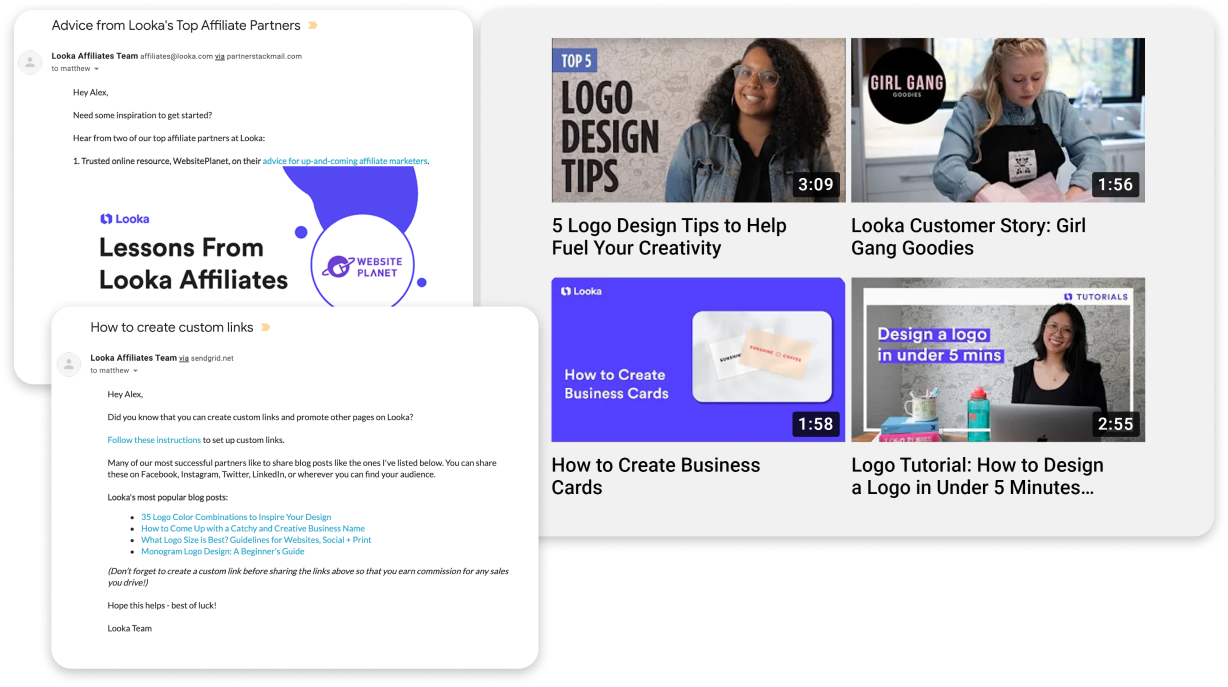Click the "Looka Team" signature
Image resolution: width=1228 pixels, height=687 pixels.
[130, 628]
